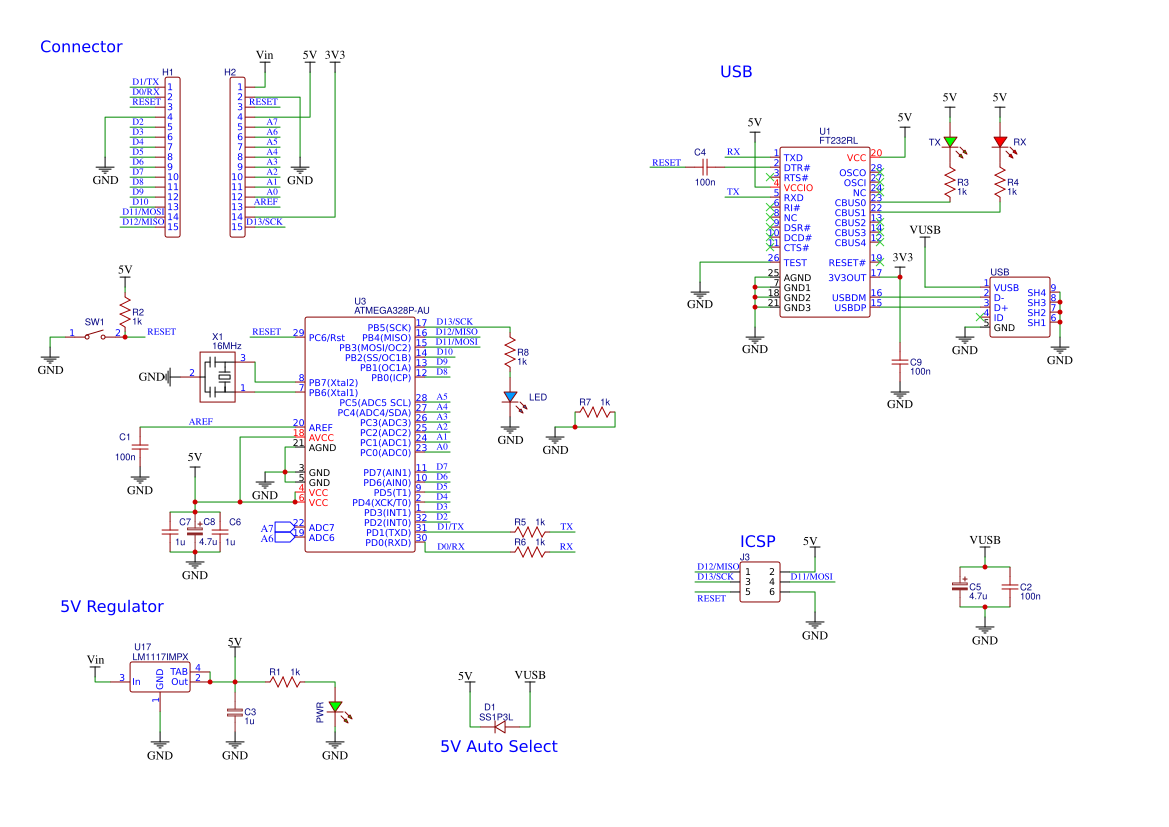The height and width of the screenshot is (827, 1169).
Task: Click resistor R5 on TX line
Action: [529, 532]
